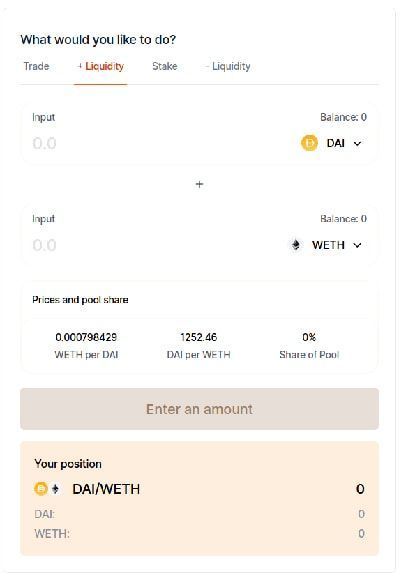This screenshot has width=401, height=579.
Task: Select the + Liquidity tab
Action: pos(100,66)
